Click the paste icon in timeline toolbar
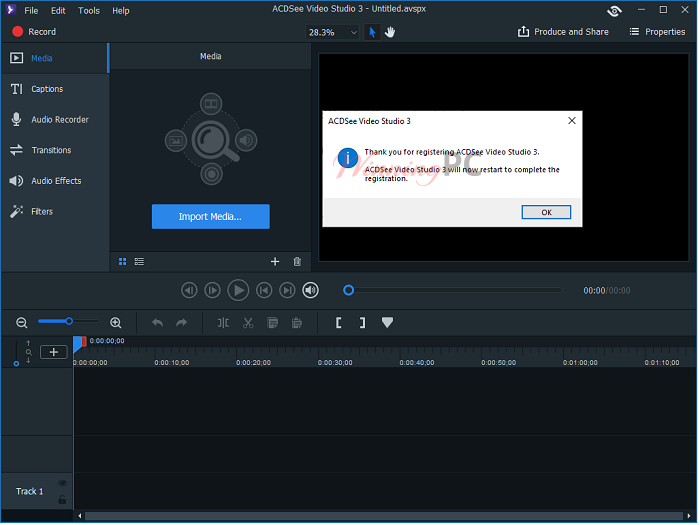This screenshot has width=700, height=525. pos(296,323)
